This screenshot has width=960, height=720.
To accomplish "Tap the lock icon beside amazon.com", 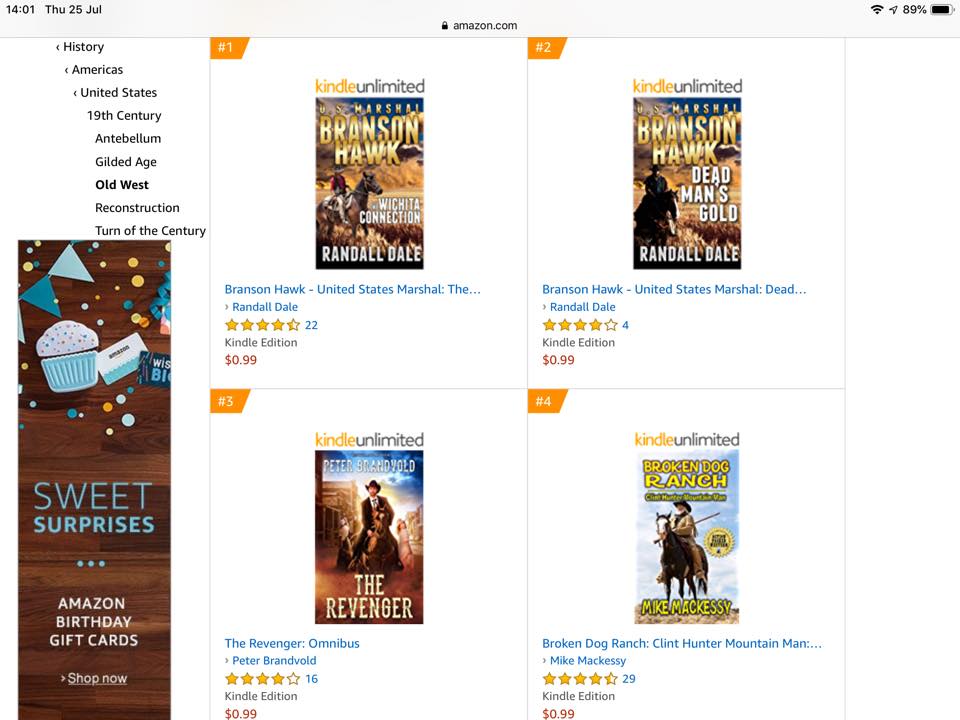I will pyautogui.click(x=444, y=26).
